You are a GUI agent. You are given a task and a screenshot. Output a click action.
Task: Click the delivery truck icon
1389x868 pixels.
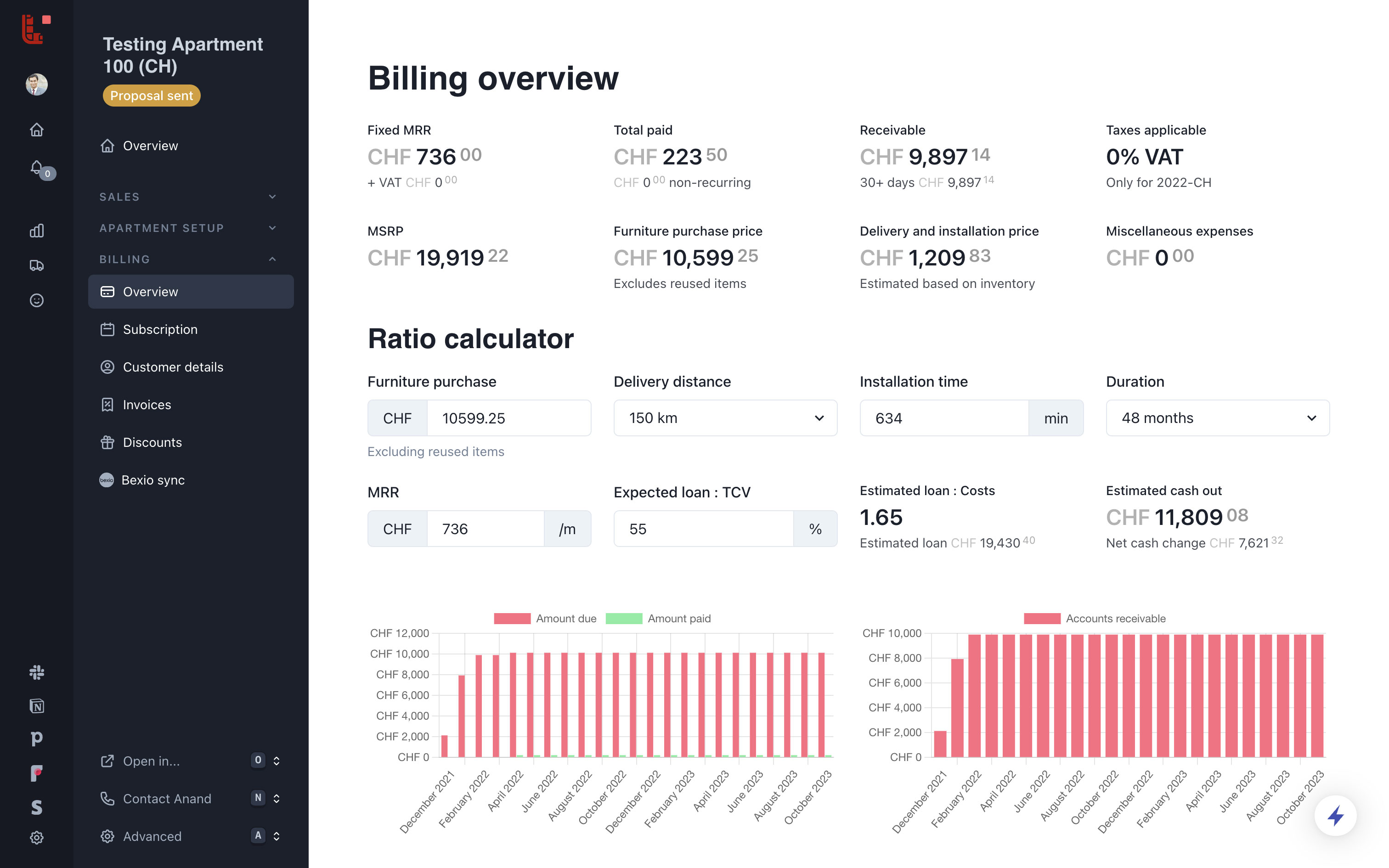coord(36,265)
